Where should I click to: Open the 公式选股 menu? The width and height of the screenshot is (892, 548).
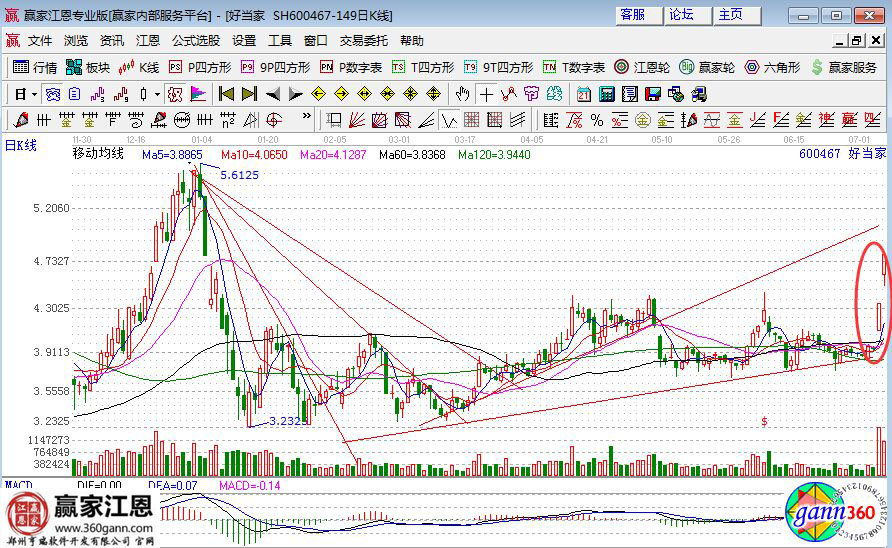[x=196, y=41]
